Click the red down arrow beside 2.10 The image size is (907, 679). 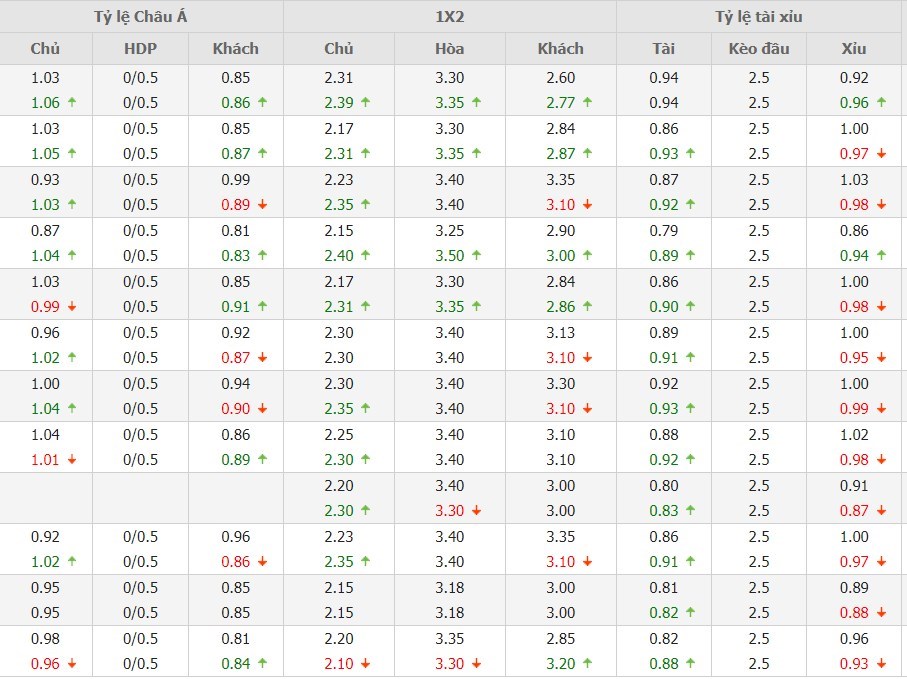coord(366,663)
